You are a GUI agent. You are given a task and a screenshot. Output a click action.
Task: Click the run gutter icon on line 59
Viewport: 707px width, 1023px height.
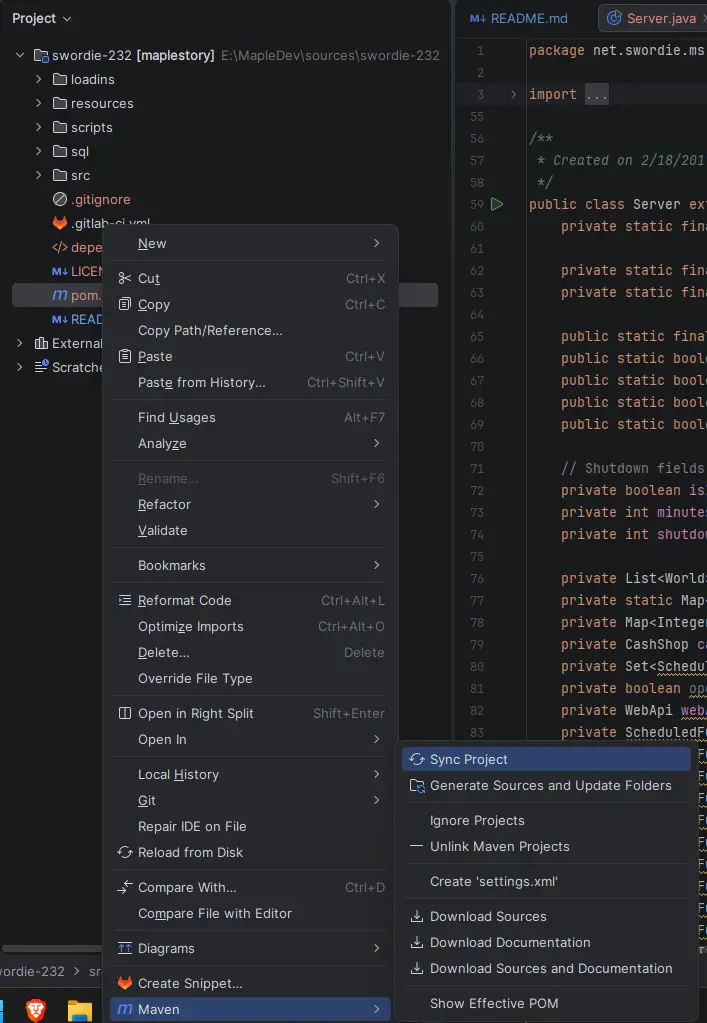[497, 204]
